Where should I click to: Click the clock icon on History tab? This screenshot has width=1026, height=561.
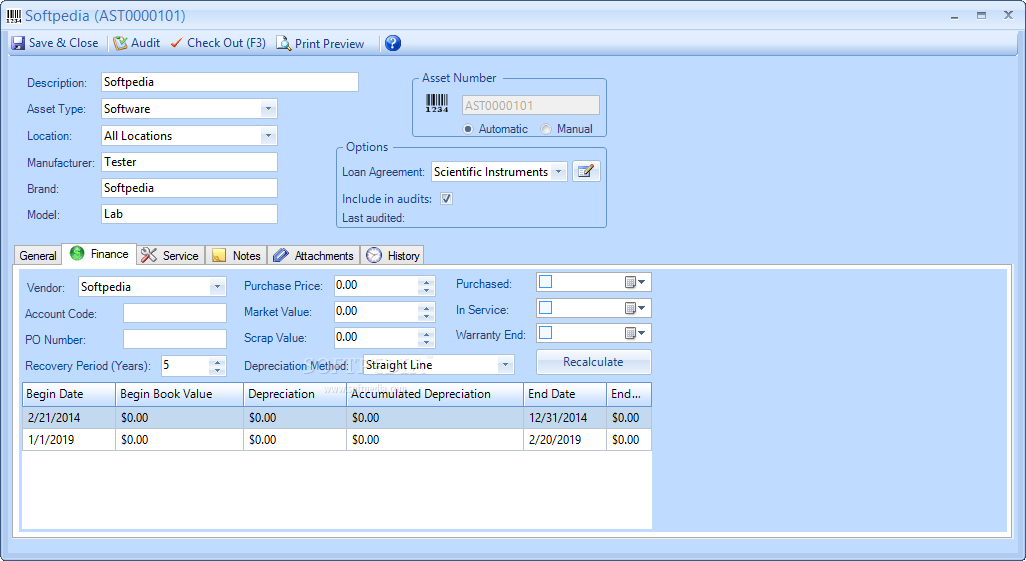pos(374,255)
